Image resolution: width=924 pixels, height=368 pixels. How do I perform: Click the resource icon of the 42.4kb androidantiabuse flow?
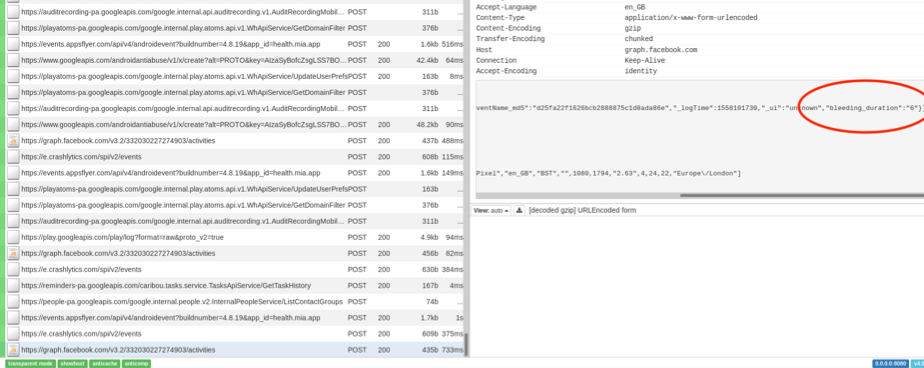13,60
